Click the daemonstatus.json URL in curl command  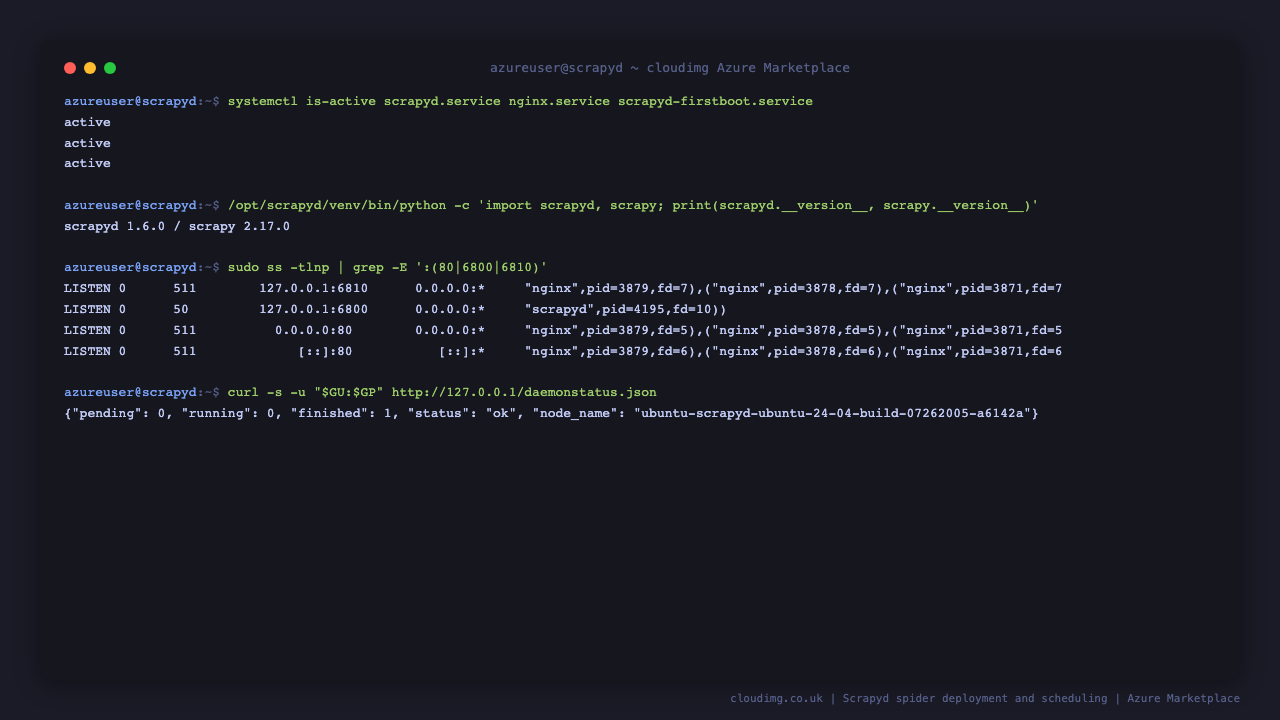click(x=524, y=392)
